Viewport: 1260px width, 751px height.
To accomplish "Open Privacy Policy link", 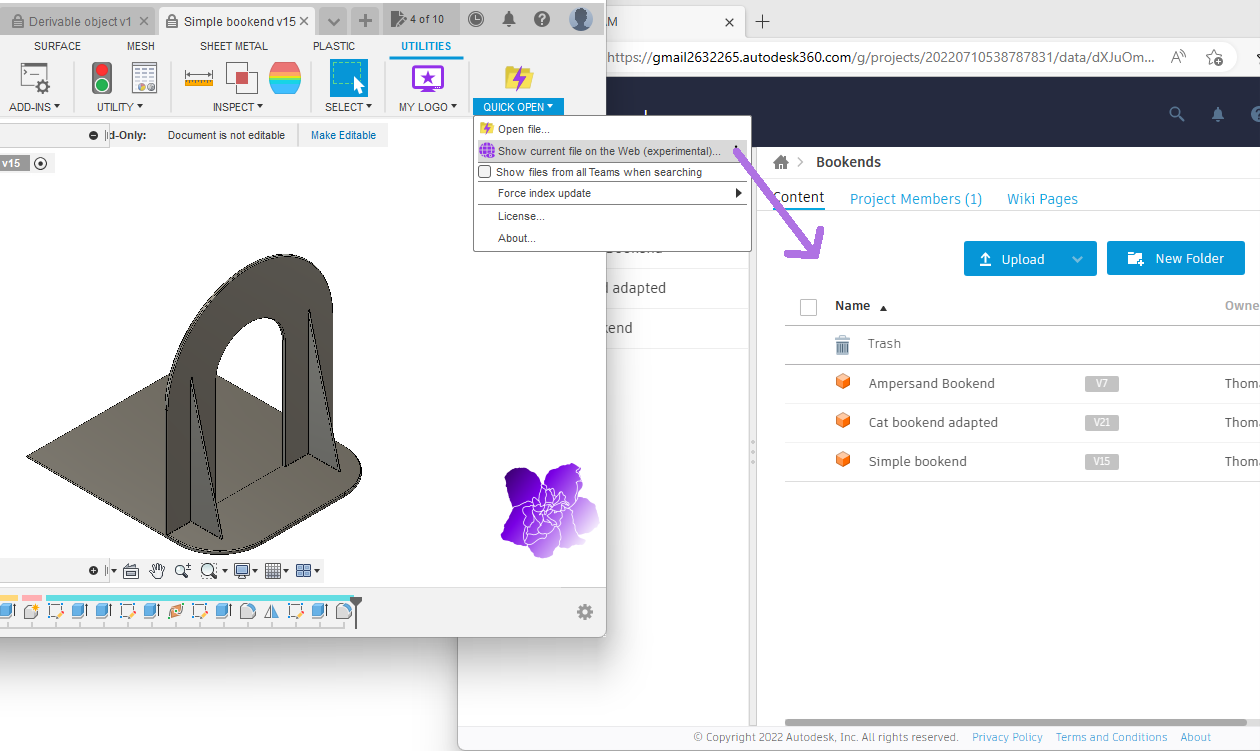I will coord(1007,737).
